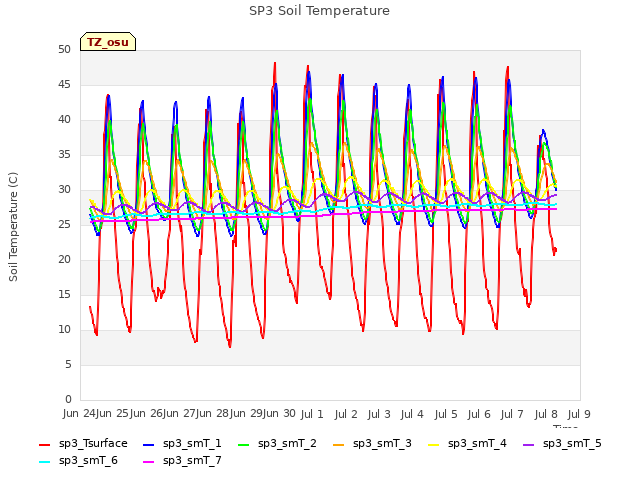
Task: Click the red sp3_Tsurface legend swatch
Action: (x=44, y=444)
